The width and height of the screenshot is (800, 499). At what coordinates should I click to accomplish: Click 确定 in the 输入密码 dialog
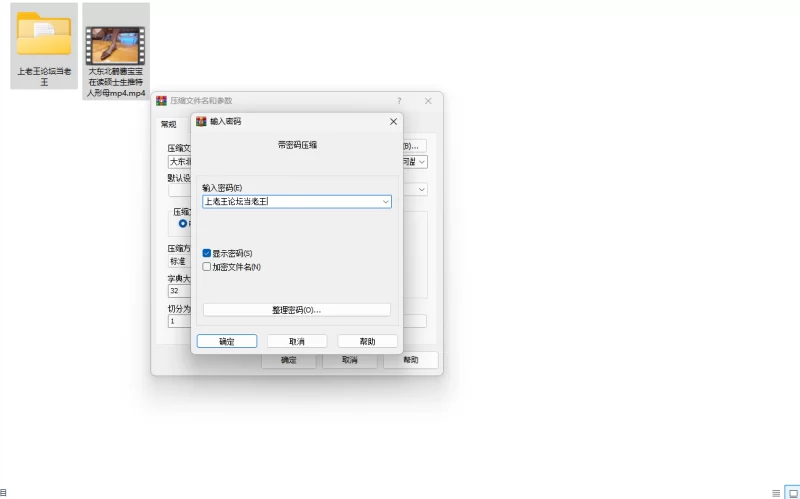(x=227, y=341)
